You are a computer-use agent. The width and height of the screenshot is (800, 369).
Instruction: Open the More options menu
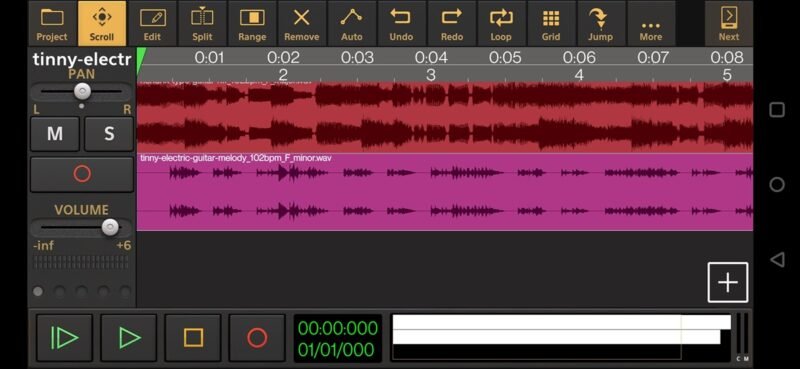click(651, 23)
